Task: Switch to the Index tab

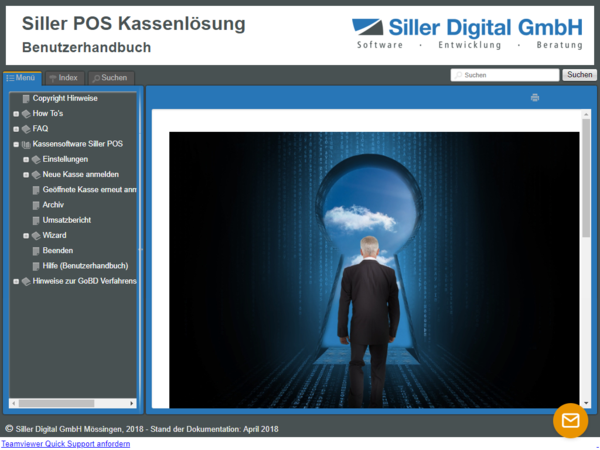Action: (62, 77)
